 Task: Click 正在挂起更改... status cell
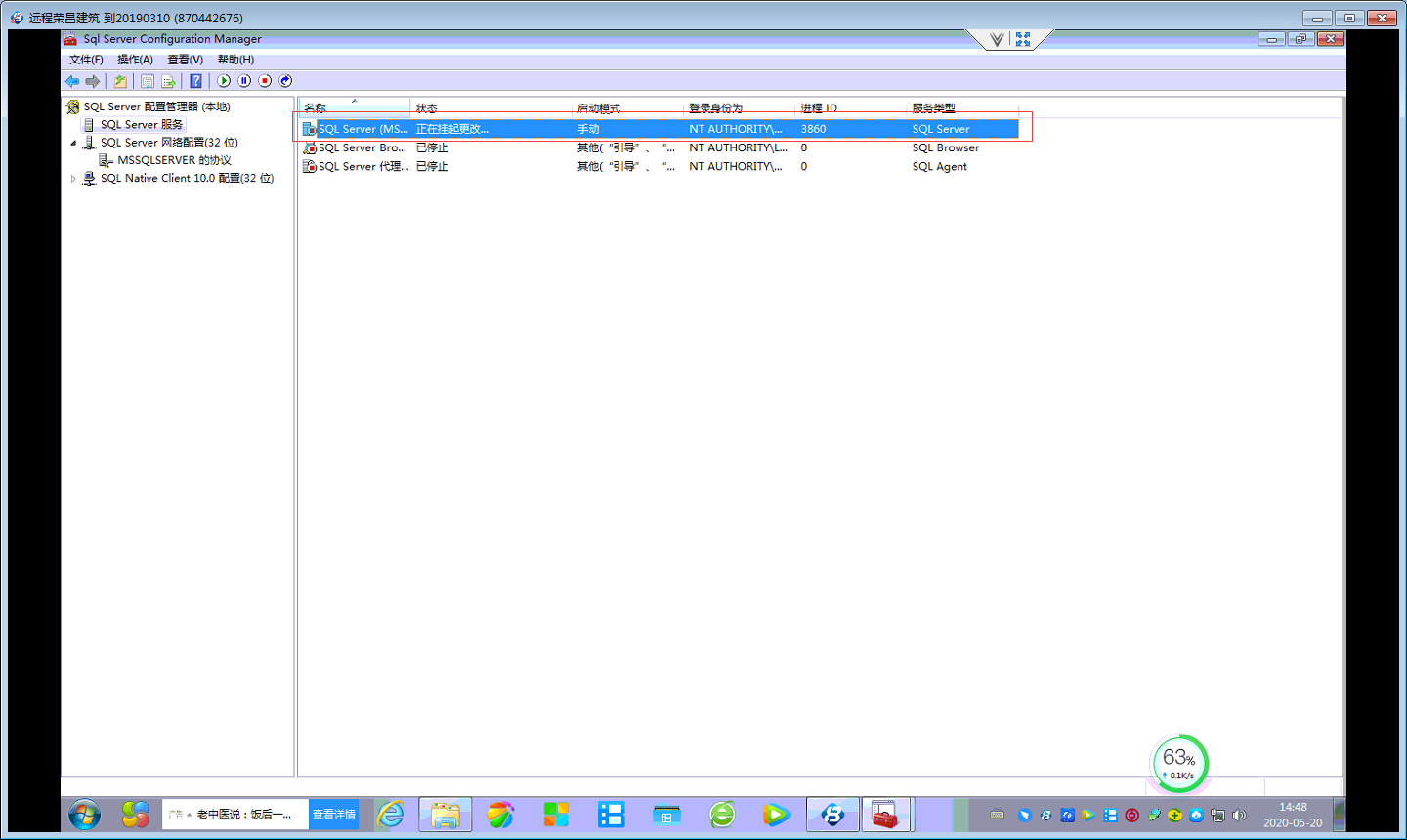pyautogui.click(x=451, y=129)
